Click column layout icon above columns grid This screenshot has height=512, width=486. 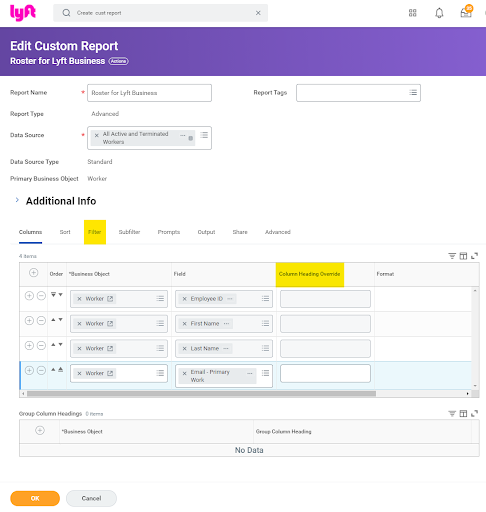(x=463, y=256)
